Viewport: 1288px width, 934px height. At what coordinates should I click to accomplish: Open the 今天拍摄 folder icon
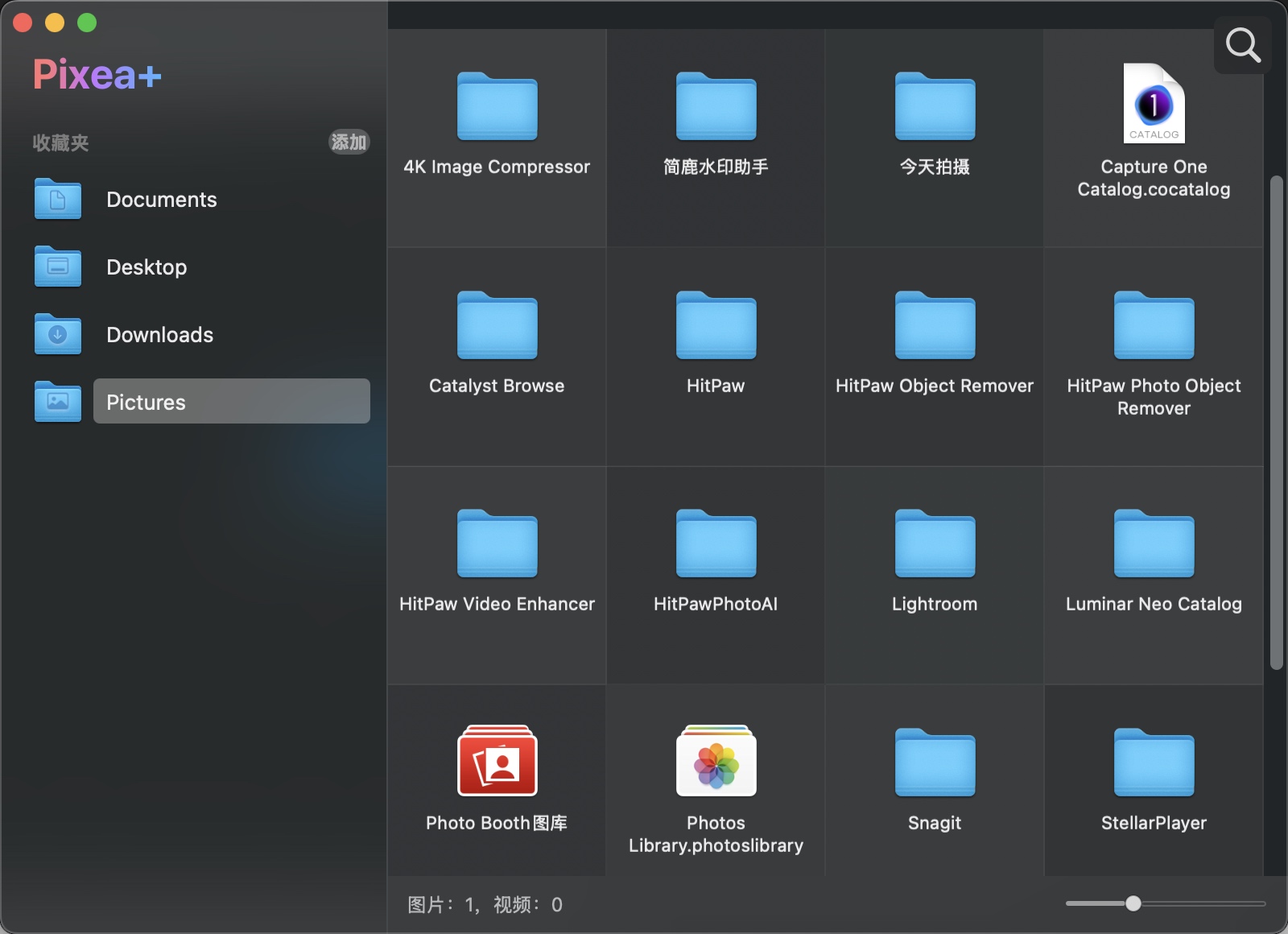pos(935,105)
